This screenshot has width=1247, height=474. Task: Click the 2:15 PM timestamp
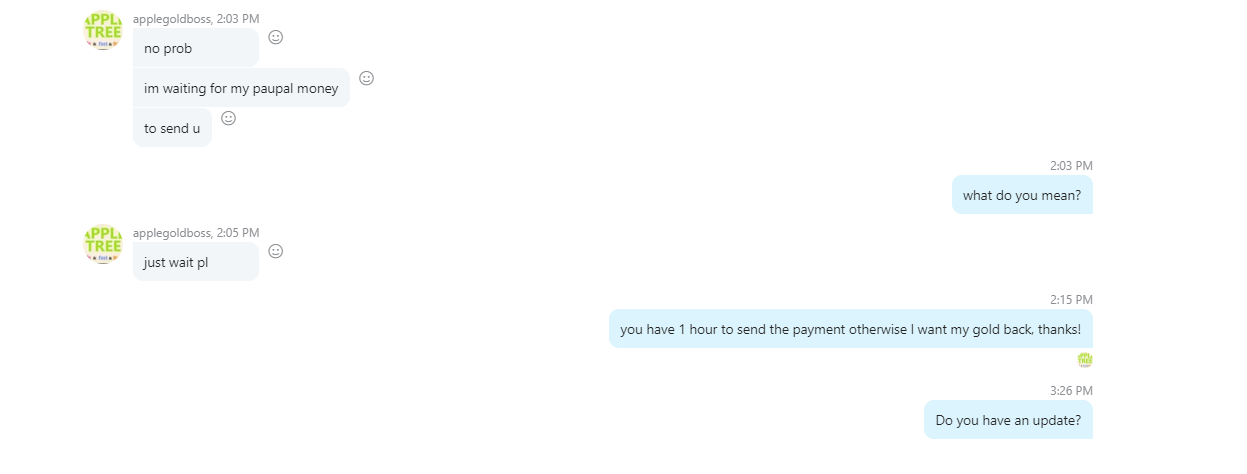coord(1071,299)
